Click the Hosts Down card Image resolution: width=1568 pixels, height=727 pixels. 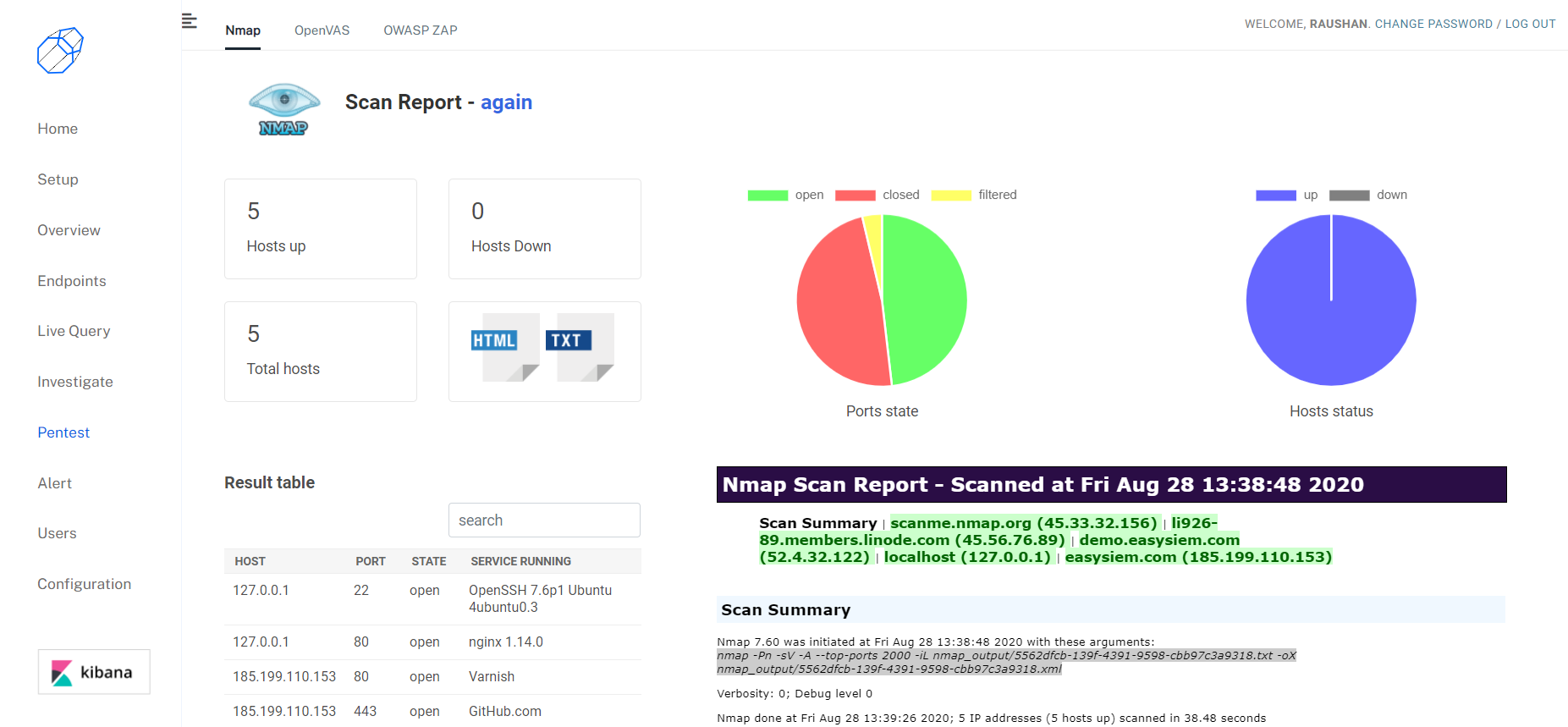coord(545,229)
